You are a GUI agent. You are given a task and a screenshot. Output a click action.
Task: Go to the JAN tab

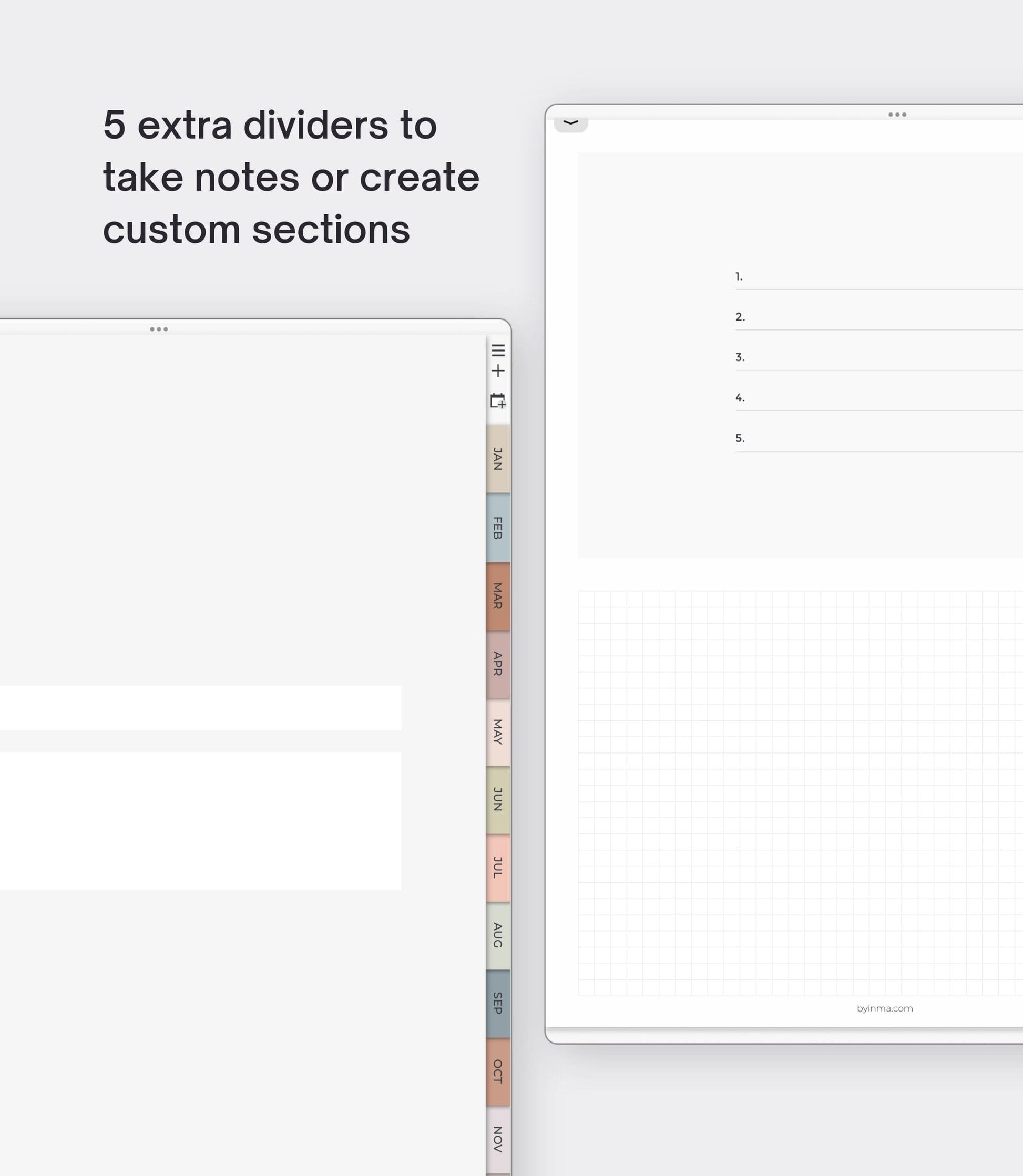[498, 459]
